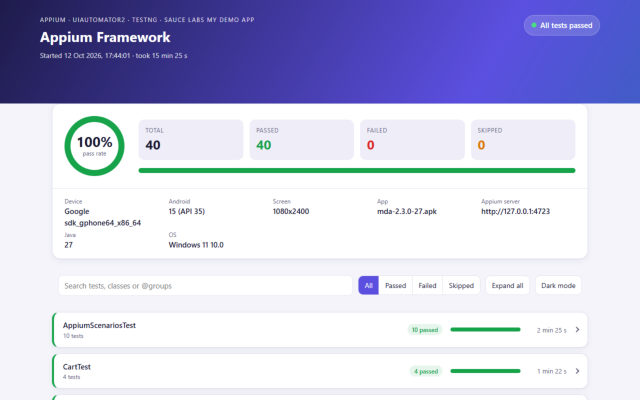Viewport: 640px width, 400px height.
Task: Click the app name mda-2.3.0-27.apk
Action: pyautogui.click(x=407, y=211)
